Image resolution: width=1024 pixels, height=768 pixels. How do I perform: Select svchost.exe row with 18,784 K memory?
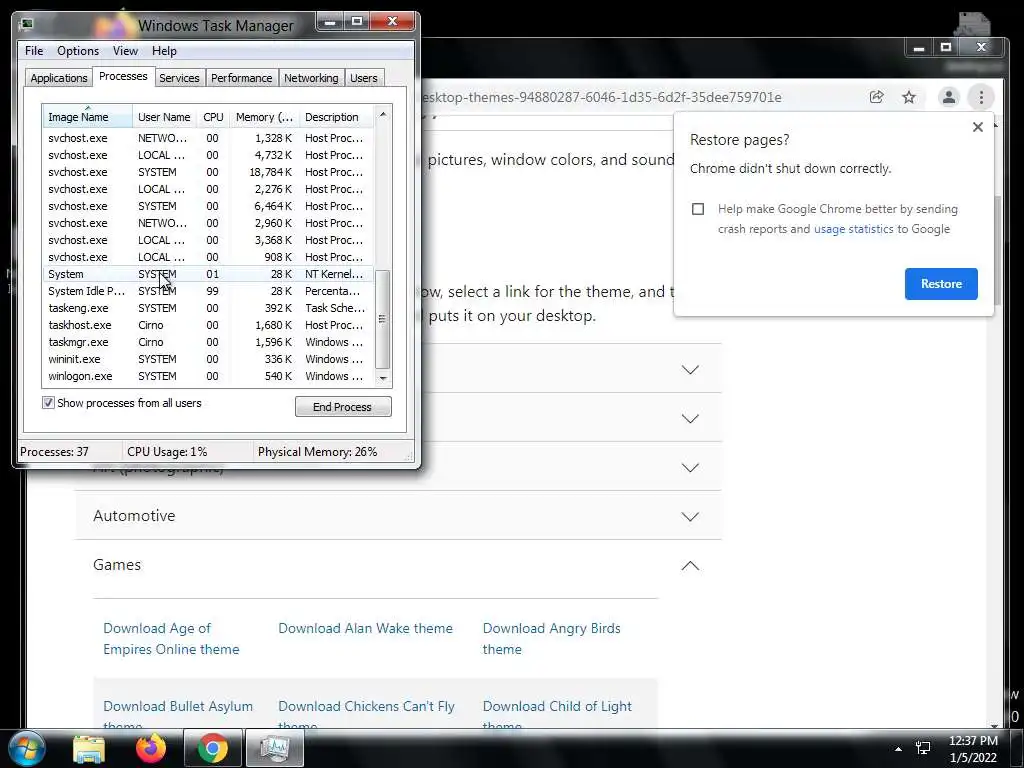click(x=208, y=172)
